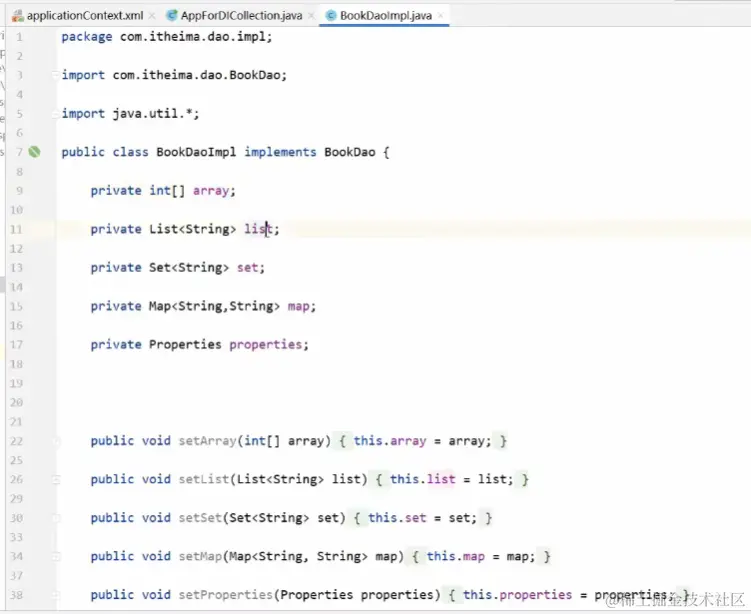
Task: Expand the folded setSet method at line 30
Action: pyautogui.click(x=56, y=518)
